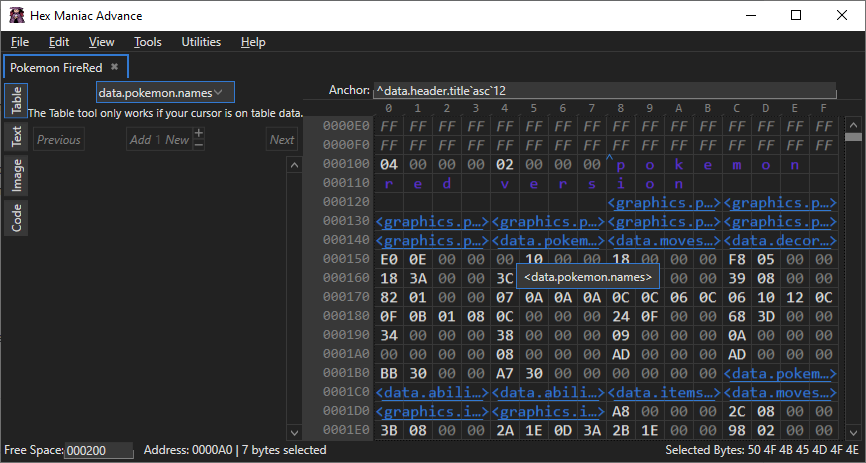Follow the first graphics pointer in row 000120
Image resolution: width=866 pixels, height=463 pixels.
(664, 203)
